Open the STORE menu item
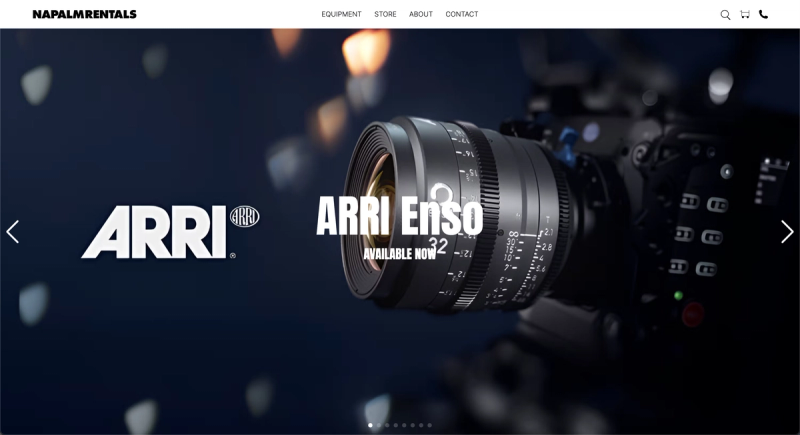Image resolution: width=800 pixels, height=435 pixels. click(x=385, y=14)
